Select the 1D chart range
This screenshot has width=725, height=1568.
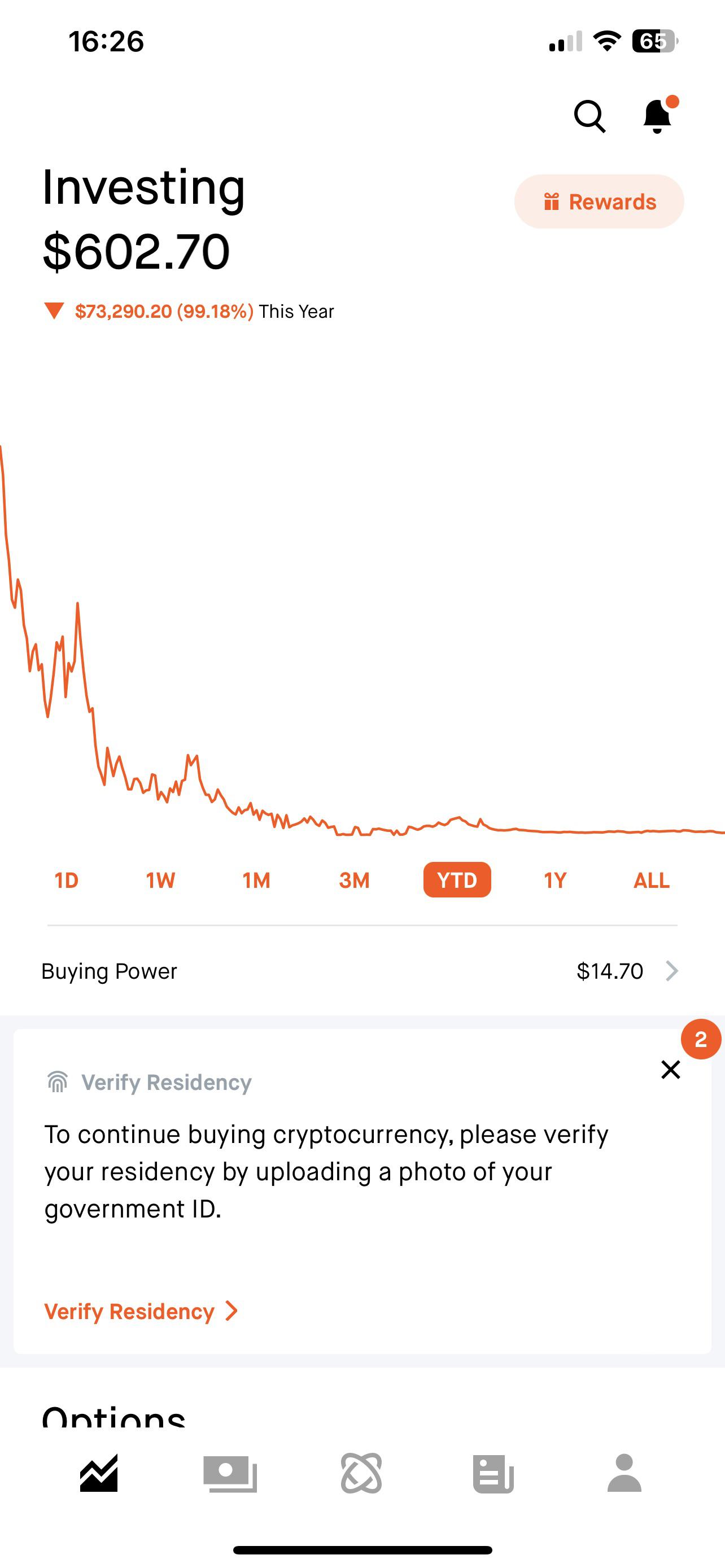[67, 880]
